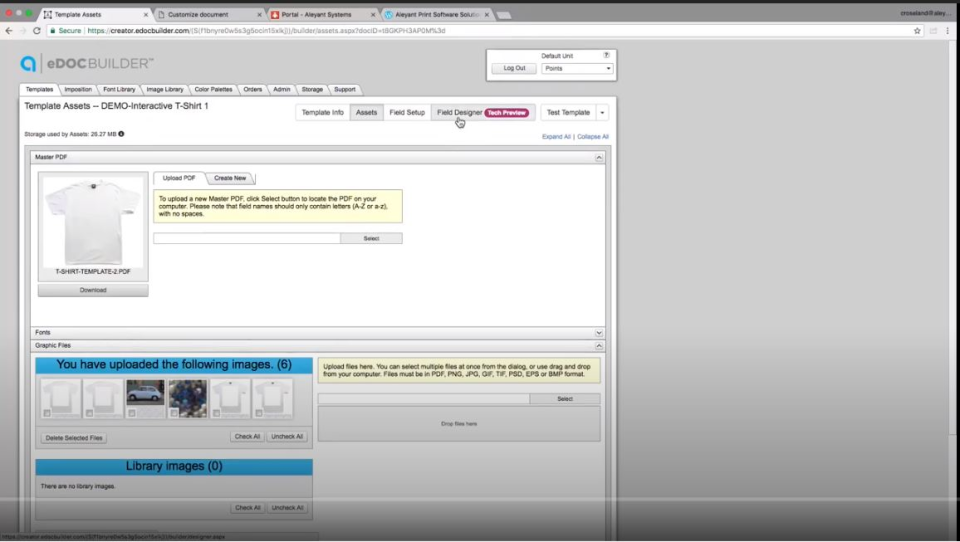Open the Default Unit Points dropdown
Screen dimensions: 960x542
(577, 69)
